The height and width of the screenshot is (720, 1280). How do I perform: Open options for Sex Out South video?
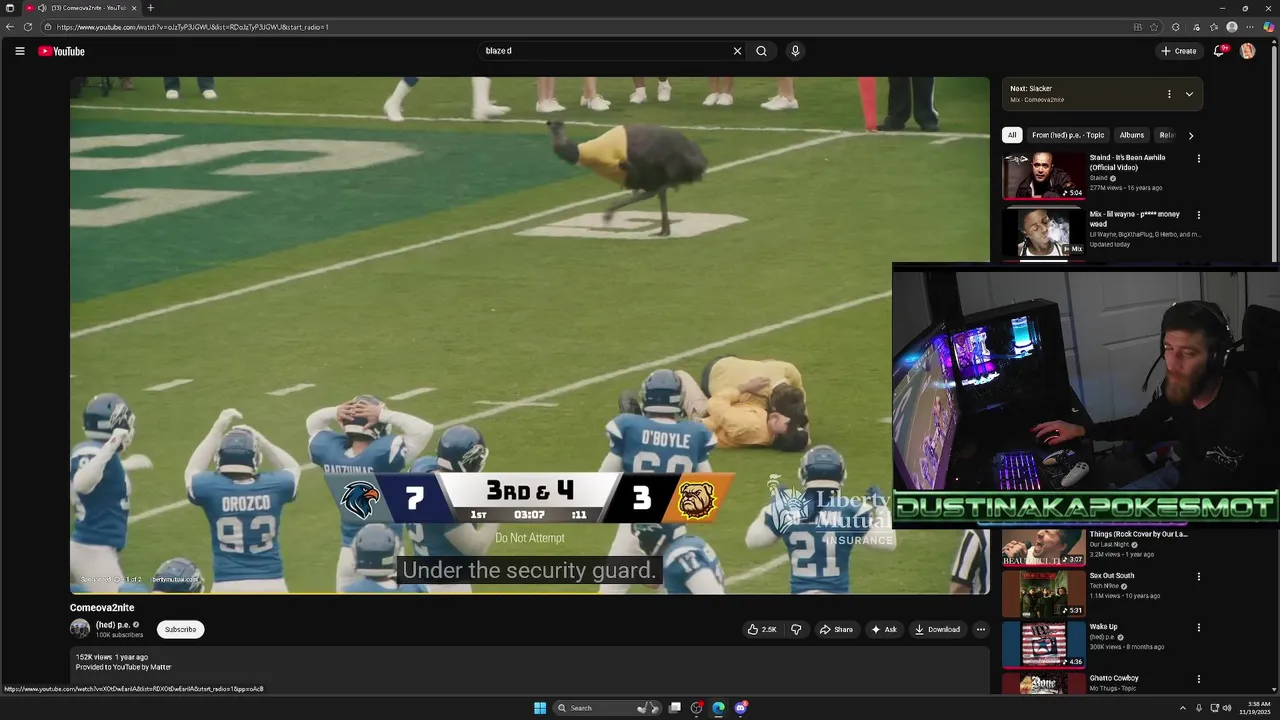pyautogui.click(x=1198, y=577)
